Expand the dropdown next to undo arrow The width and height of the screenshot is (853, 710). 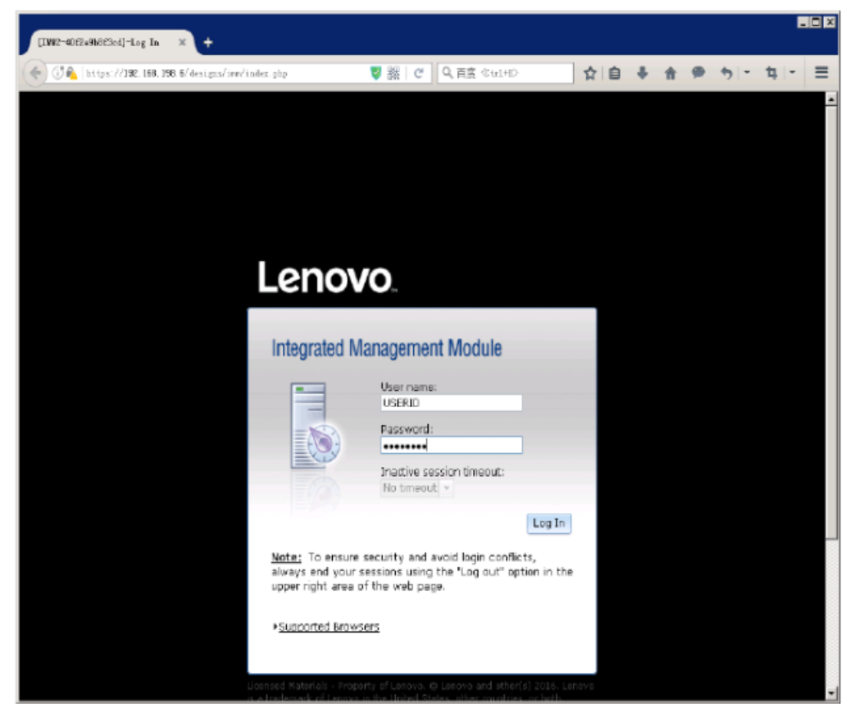747,72
